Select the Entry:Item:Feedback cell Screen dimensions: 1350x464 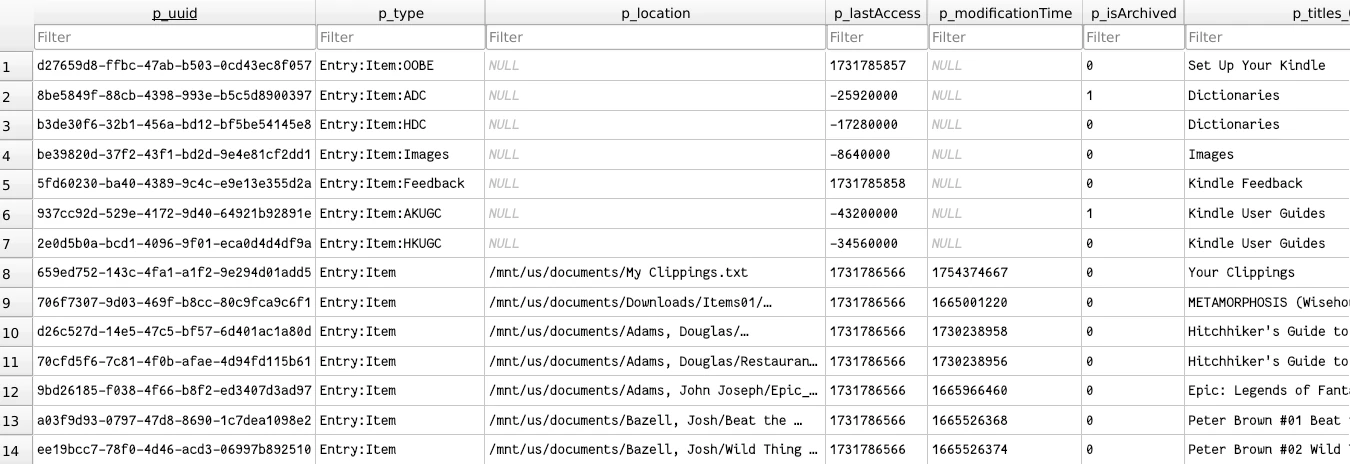pos(400,184)
